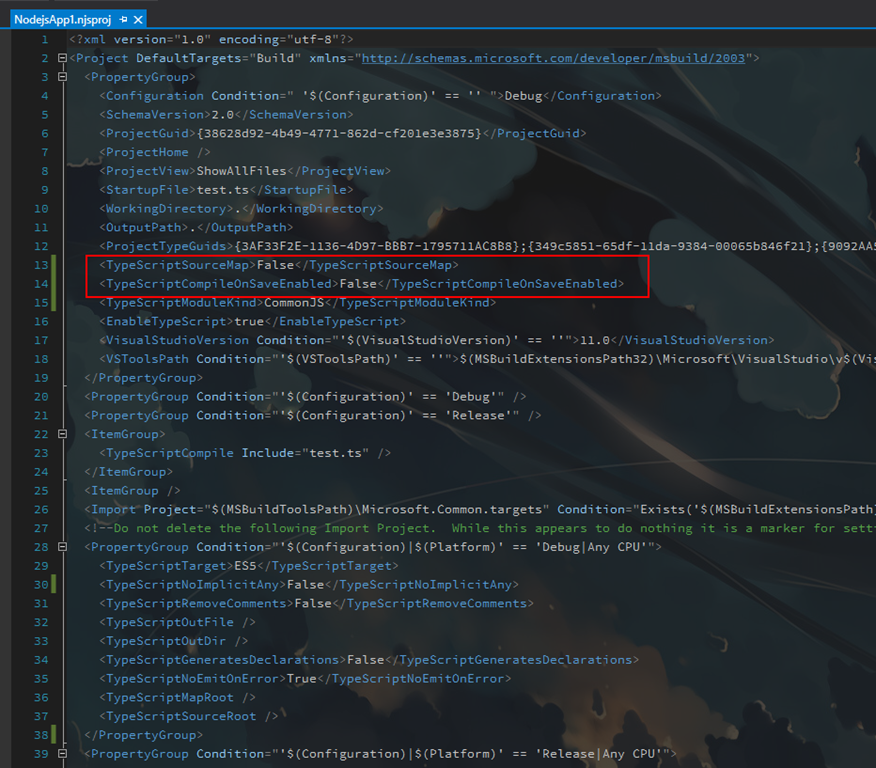
Task: Click the TypeScriptCompile Include test.ts line
Action: pyautogui.click(x=245, y=453)
